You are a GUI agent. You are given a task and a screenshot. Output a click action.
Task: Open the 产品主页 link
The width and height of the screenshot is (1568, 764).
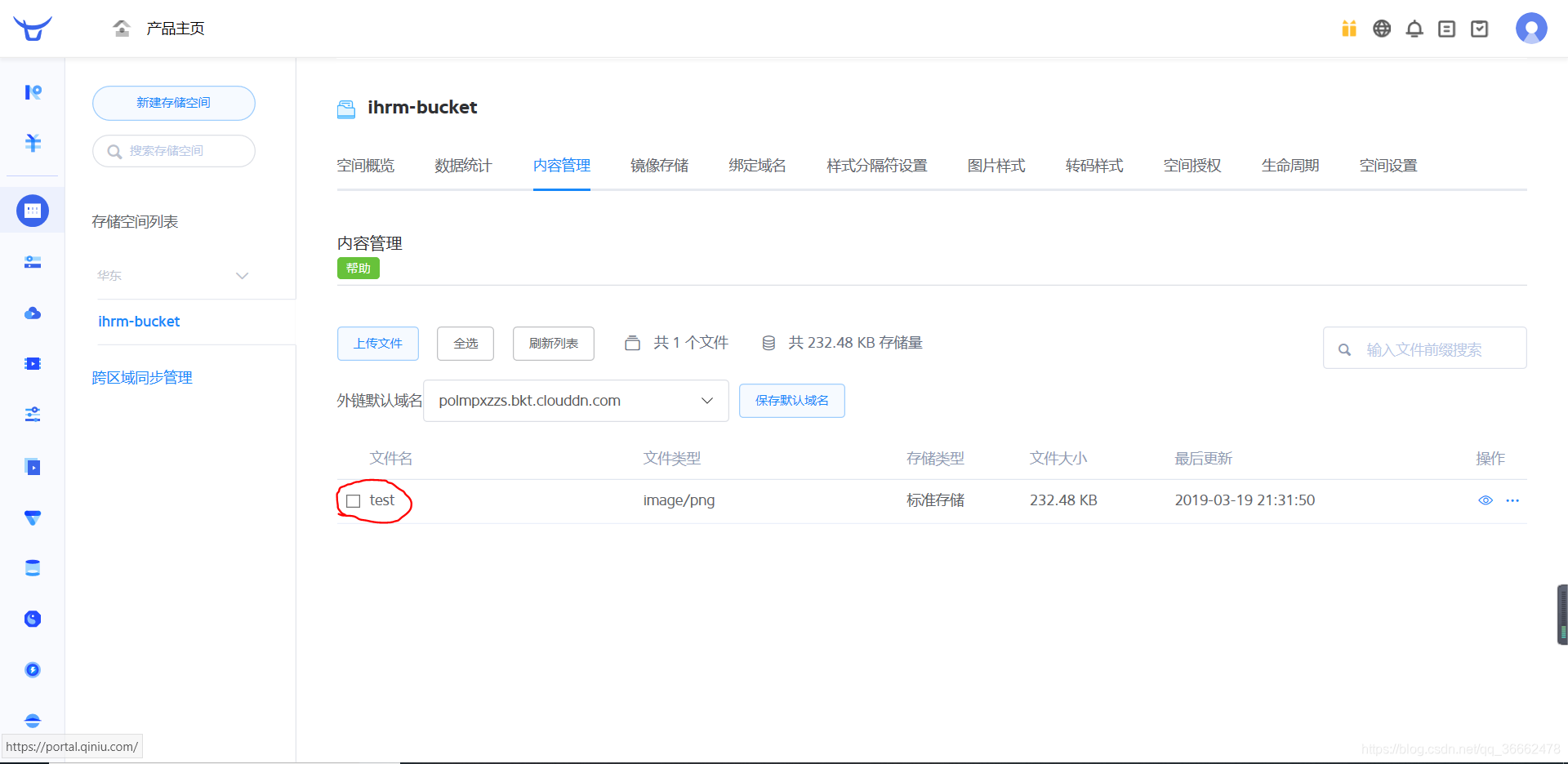176,29
